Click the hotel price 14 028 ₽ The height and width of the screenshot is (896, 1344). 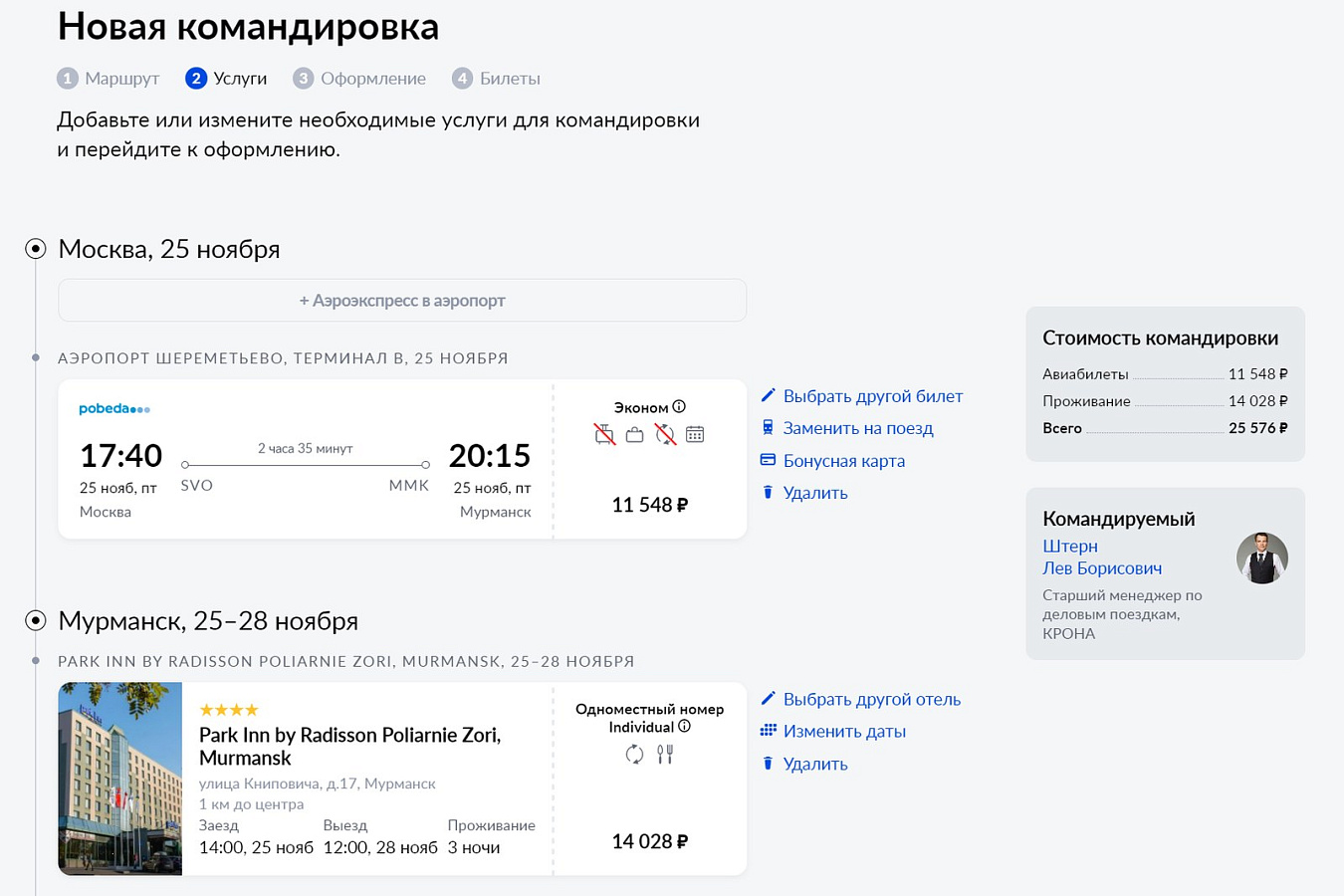click(x=649, y=841)
